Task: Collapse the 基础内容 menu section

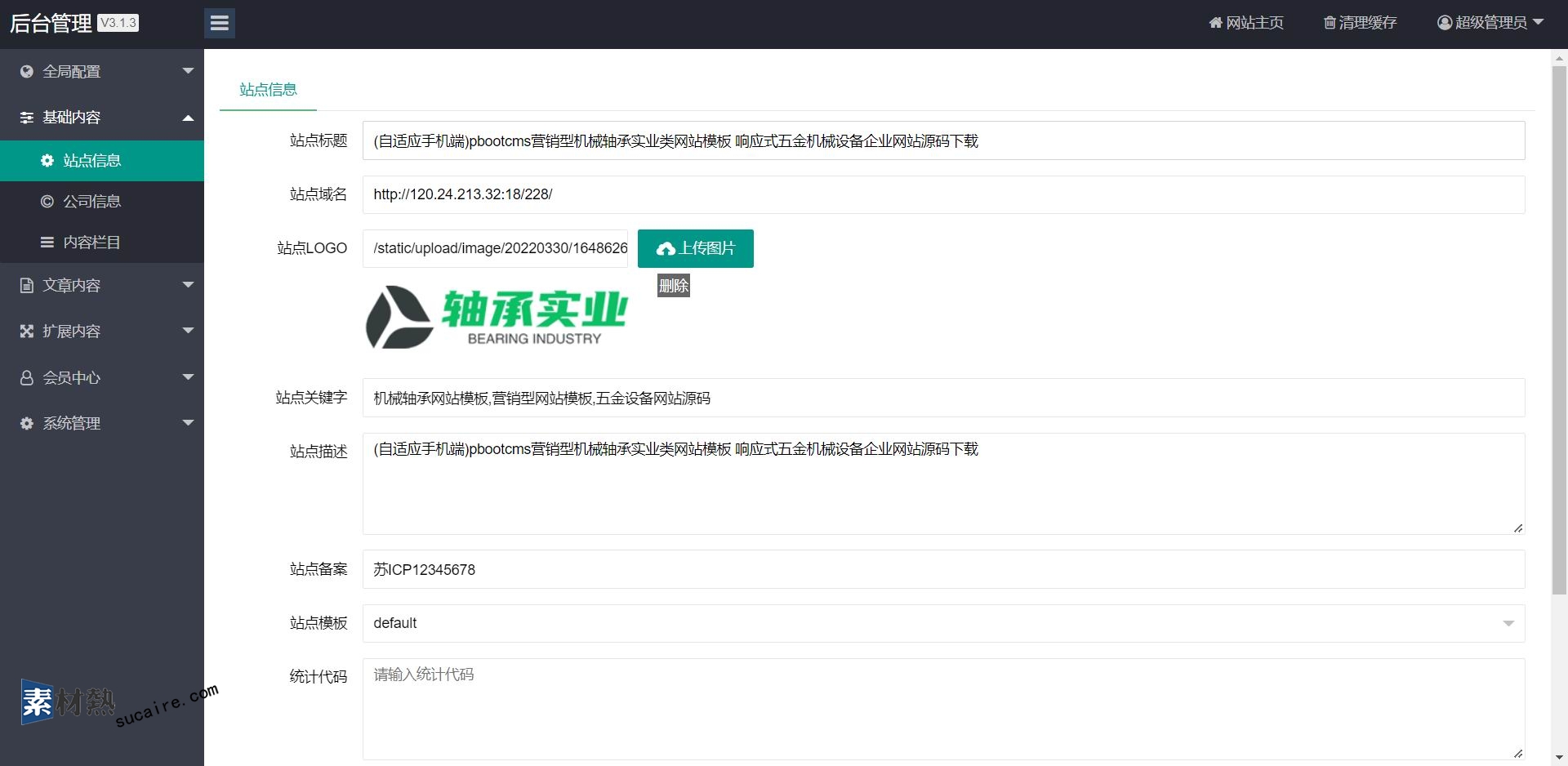Action: click(x=188, y=118)
